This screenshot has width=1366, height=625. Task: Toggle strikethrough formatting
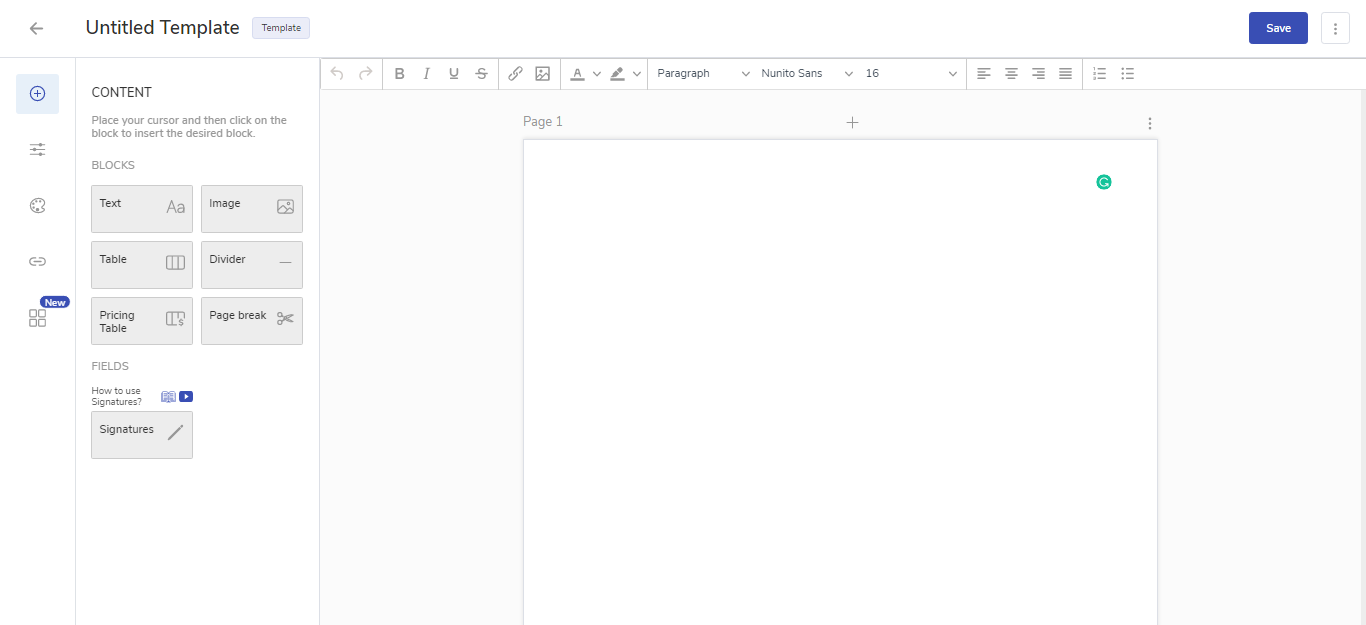click(x=482, y=74)
